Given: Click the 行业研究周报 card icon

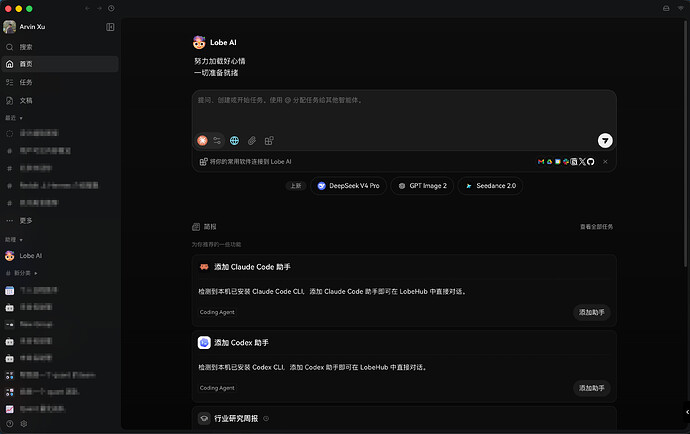Looking at the screenshot, I should click(x=204, y=419).
